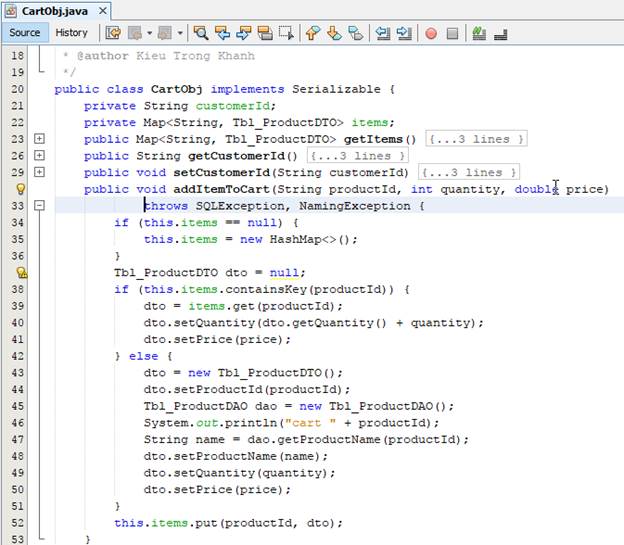Screen dimensions: 624x545
Task: Select the CartObj.java file tab
Action: 55,11
